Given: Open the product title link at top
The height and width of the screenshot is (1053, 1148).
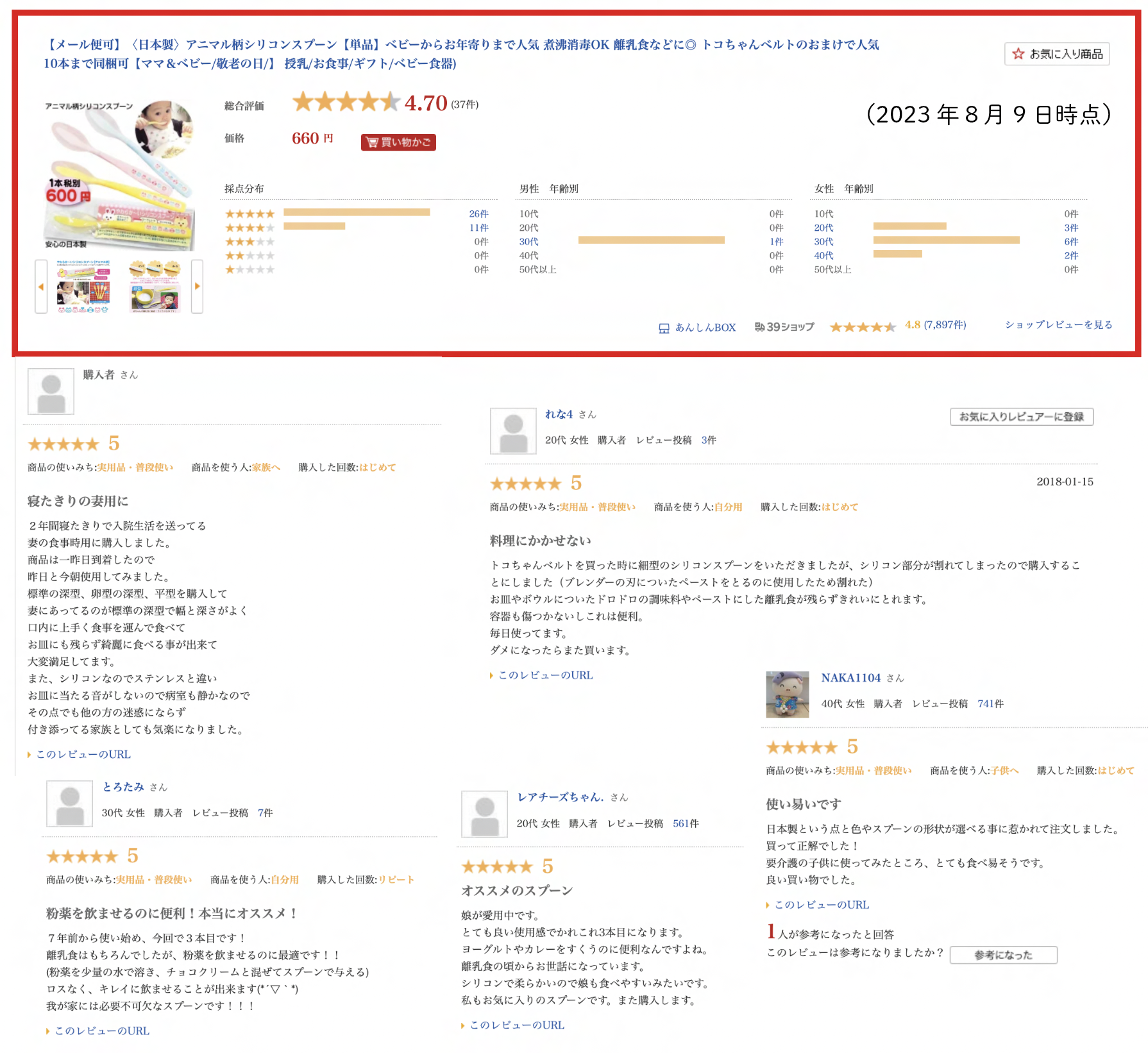Looking at the screenshot, I should [x=461, y=54].
